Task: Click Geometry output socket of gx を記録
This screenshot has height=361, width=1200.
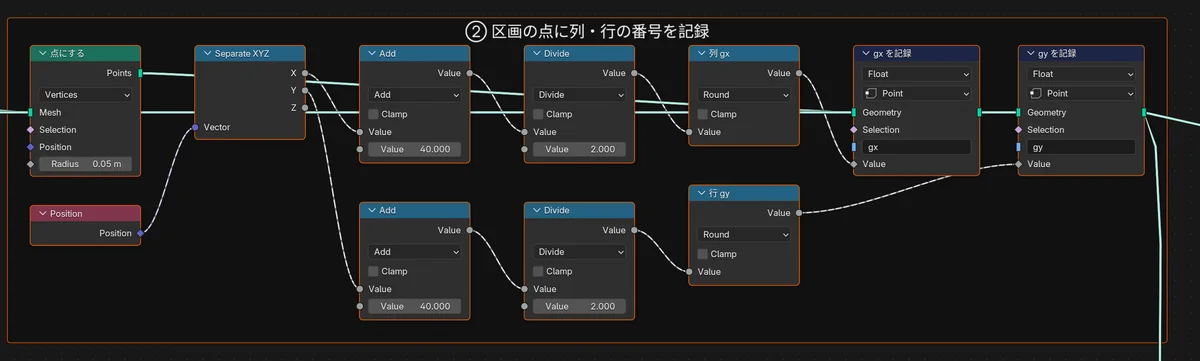Action: click(x=980, y=112)
